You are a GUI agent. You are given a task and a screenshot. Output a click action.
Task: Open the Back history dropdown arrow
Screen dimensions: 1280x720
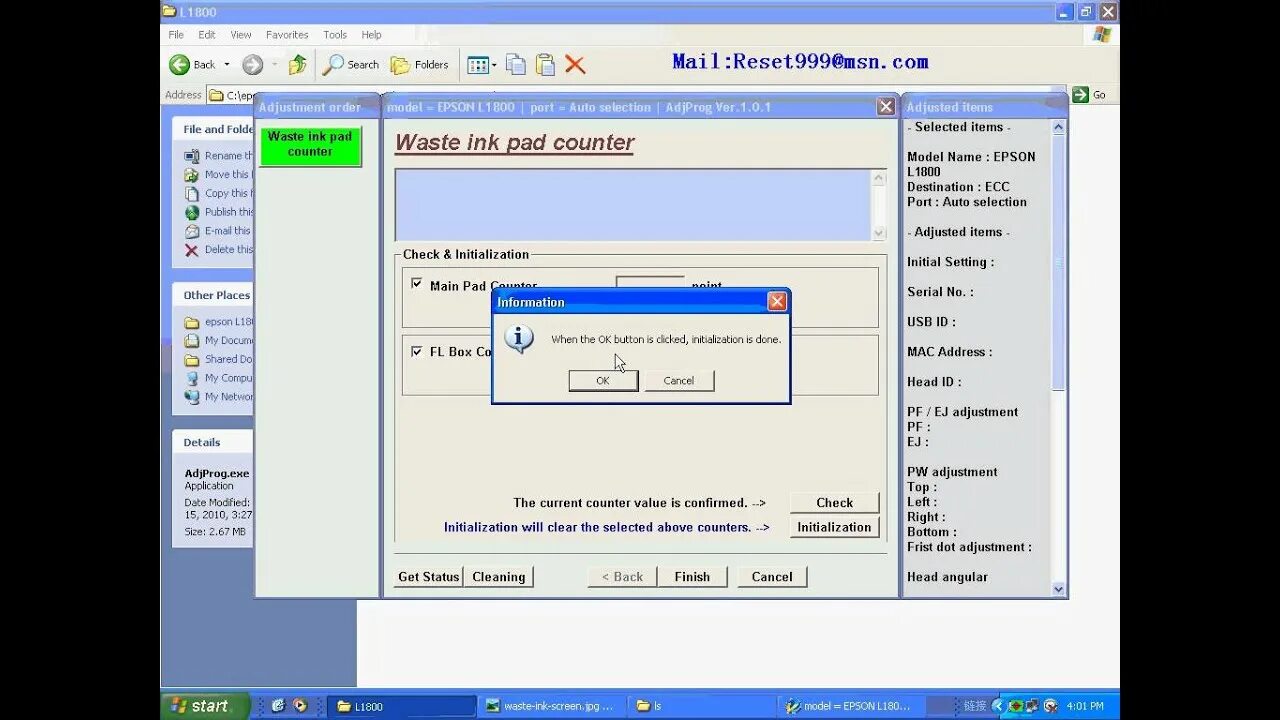click(227, 65)
